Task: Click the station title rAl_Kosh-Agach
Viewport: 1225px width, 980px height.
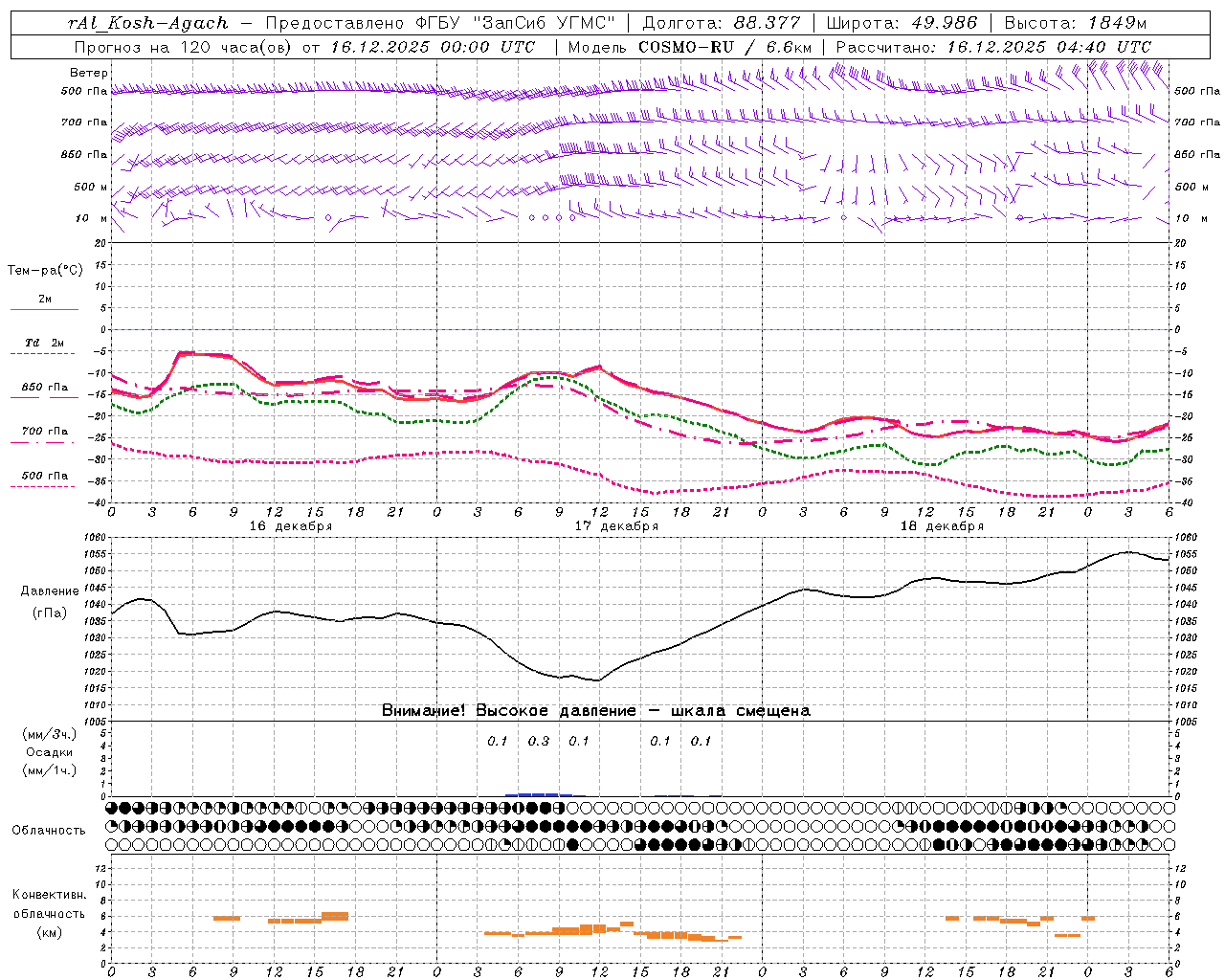Action: 148,23
